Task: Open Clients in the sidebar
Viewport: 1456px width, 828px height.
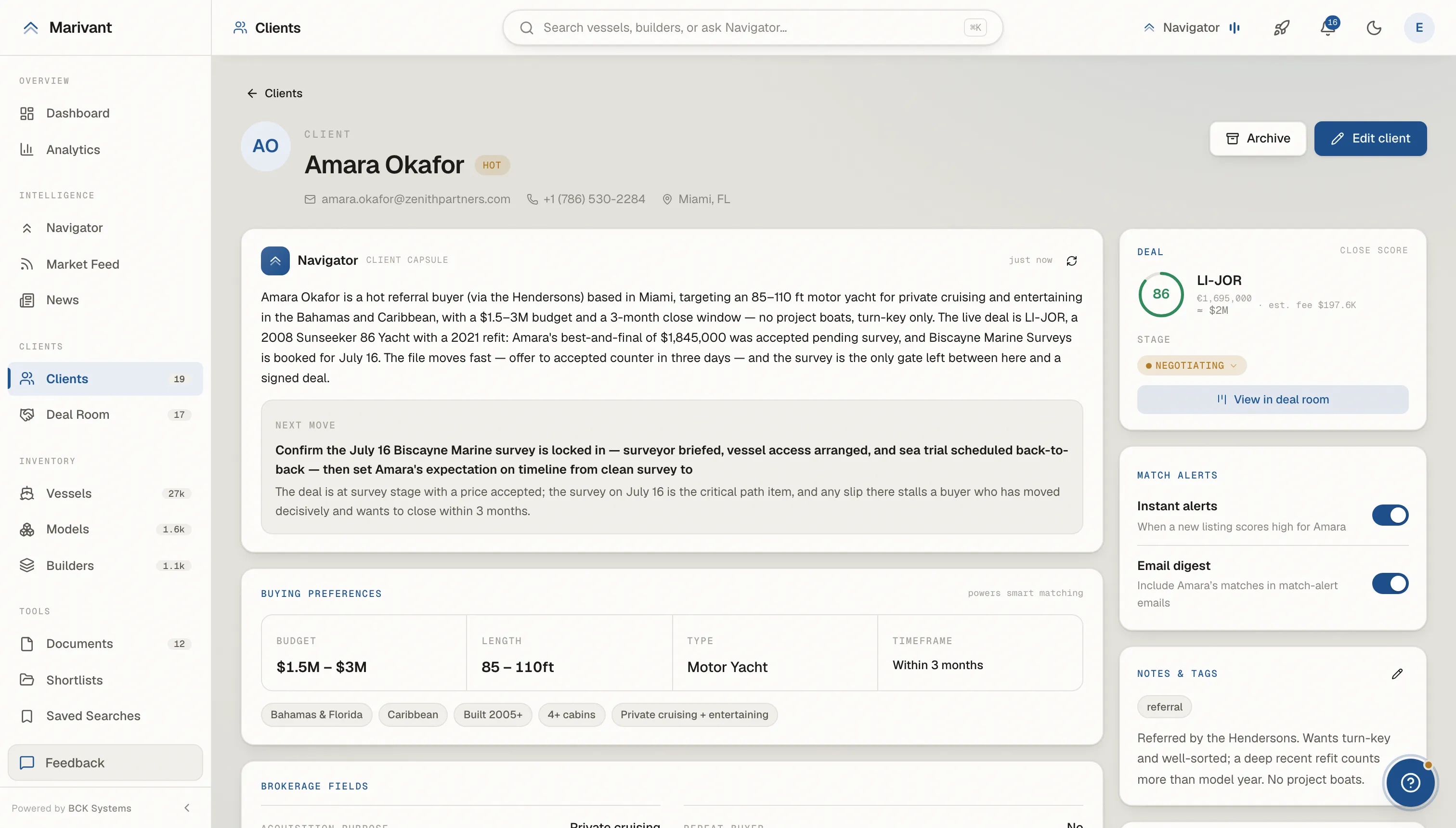Action: 105,379
